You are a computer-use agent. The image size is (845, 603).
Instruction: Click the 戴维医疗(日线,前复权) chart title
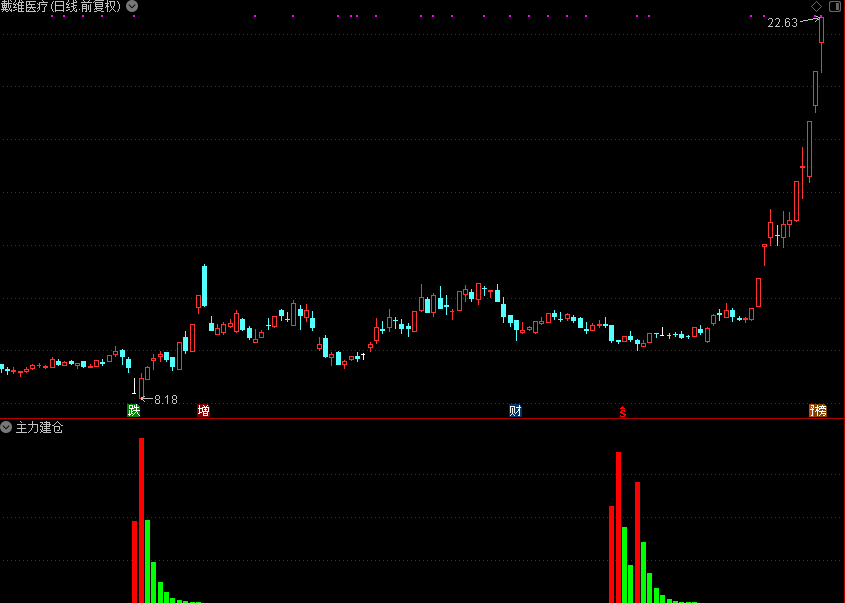61,6
